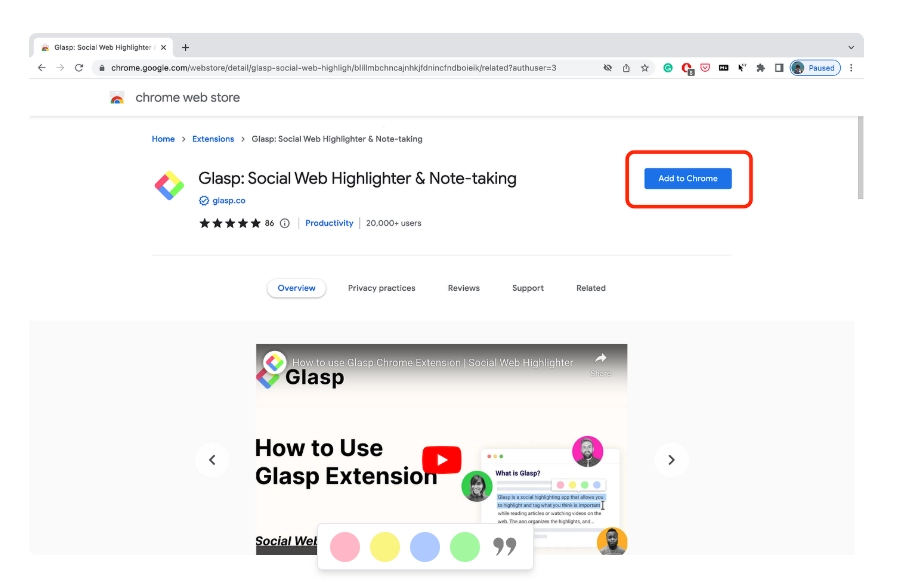Open a new browser tab with plus icon
Viewport: 905px width, 582px height.
tap(185, 47)
